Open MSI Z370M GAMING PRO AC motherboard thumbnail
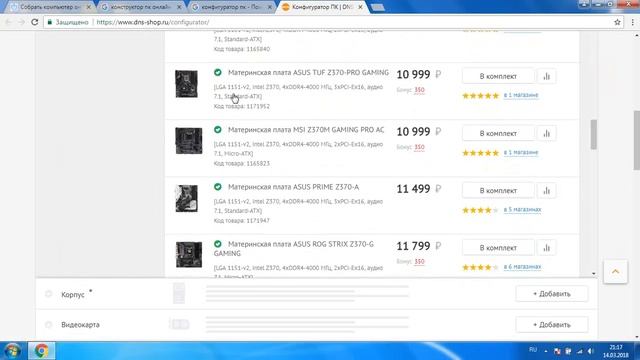640x360 pixels. (x=189, y=141)
